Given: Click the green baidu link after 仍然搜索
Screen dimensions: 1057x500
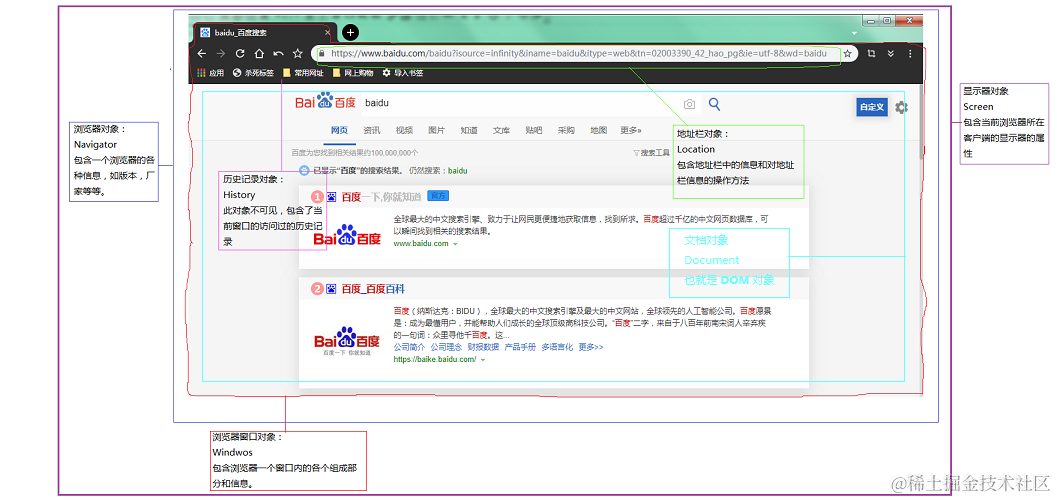Looking at the screenshot, I should [x=458, y=171].
